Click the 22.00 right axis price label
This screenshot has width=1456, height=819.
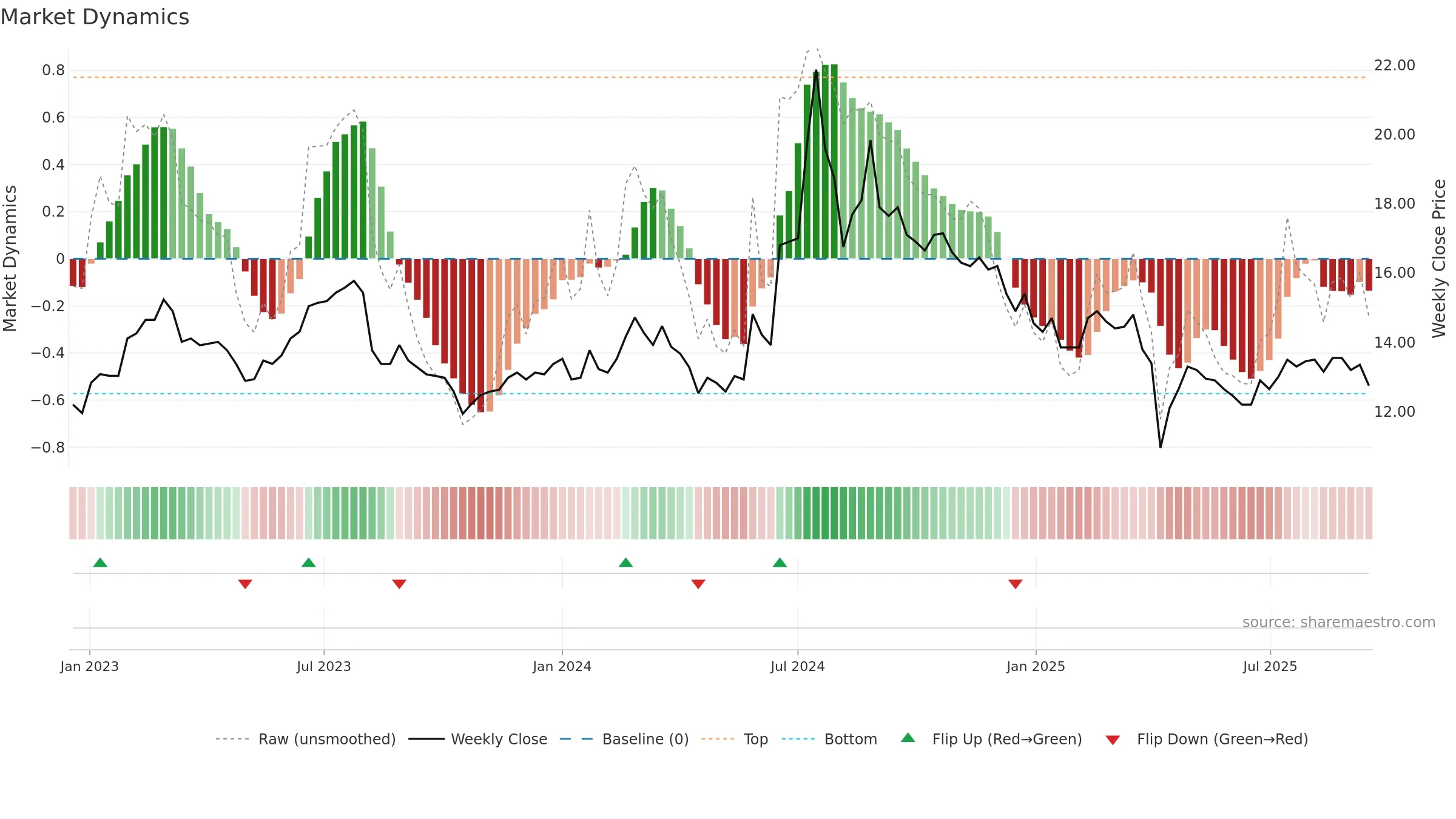click(1395, 65)
